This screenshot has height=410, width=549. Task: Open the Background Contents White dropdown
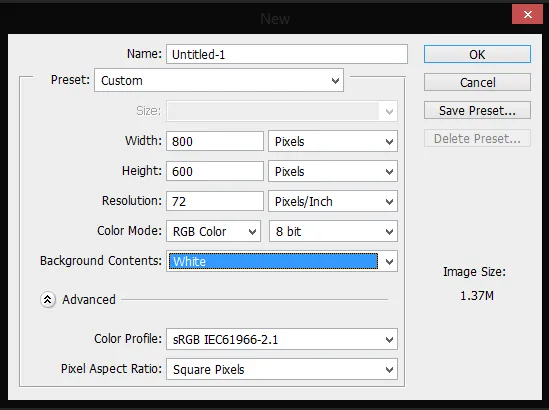[282, 261]
